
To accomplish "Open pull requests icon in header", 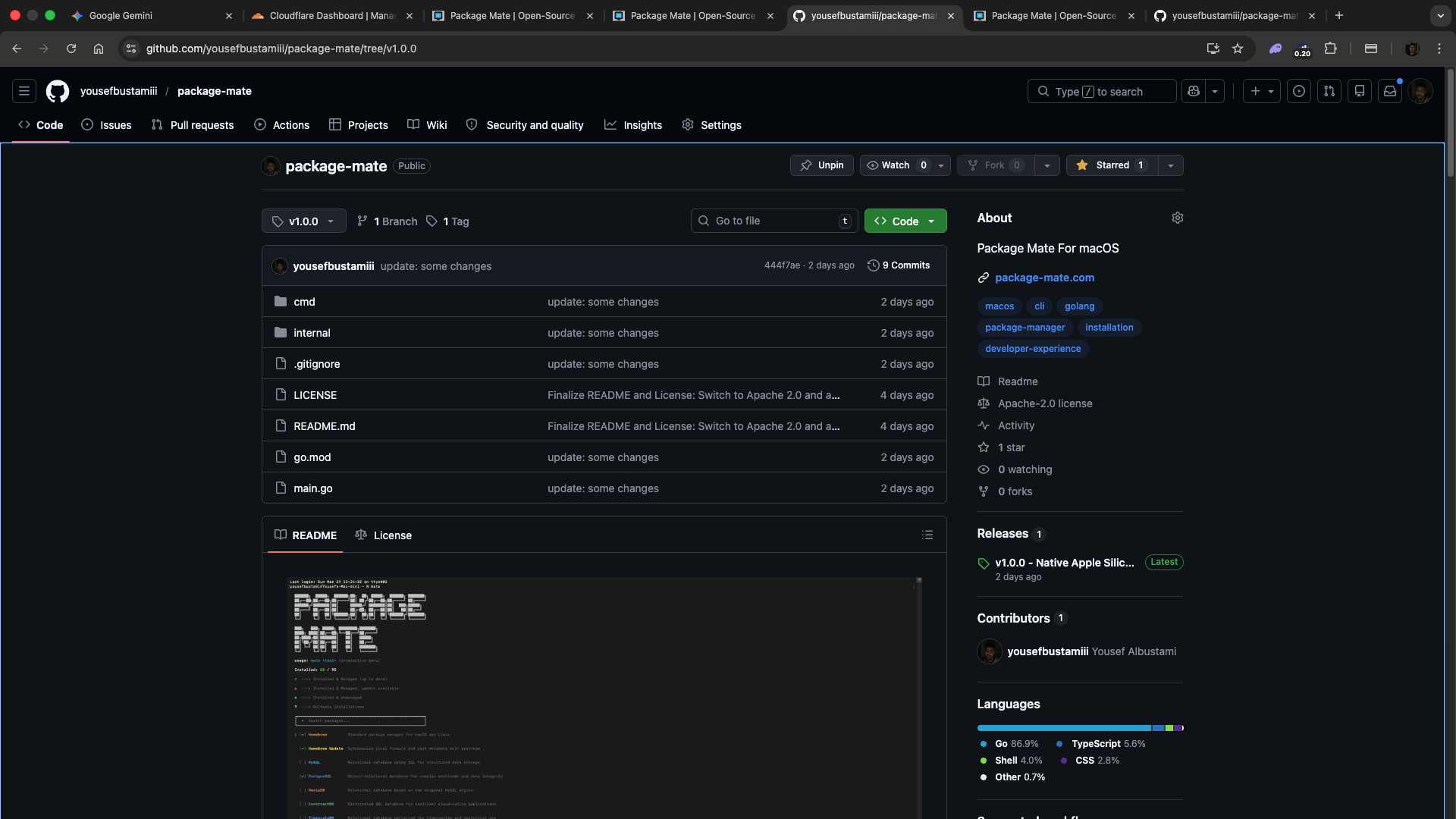I will pos(1329,91).
